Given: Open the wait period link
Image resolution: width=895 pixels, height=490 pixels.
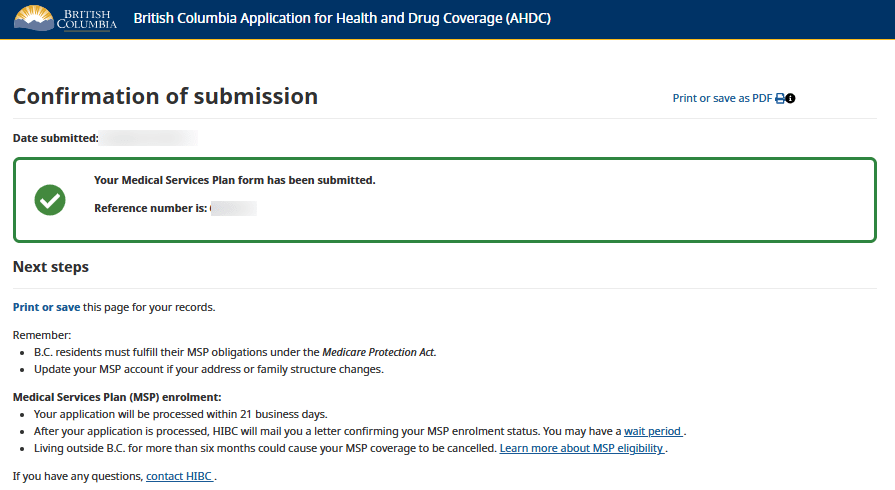Looking at the screenshot, I should click(654, 431).
